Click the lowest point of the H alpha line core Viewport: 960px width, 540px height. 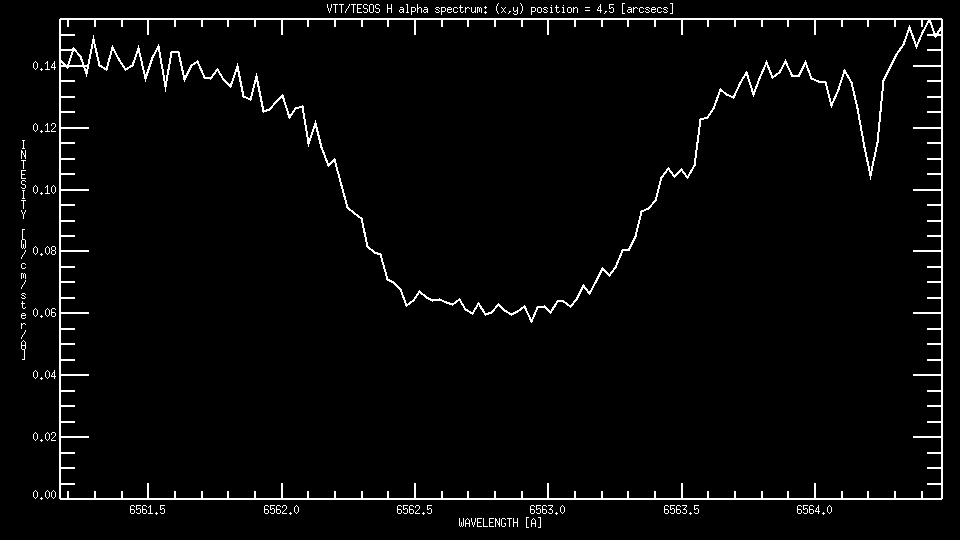click(531, 321)
